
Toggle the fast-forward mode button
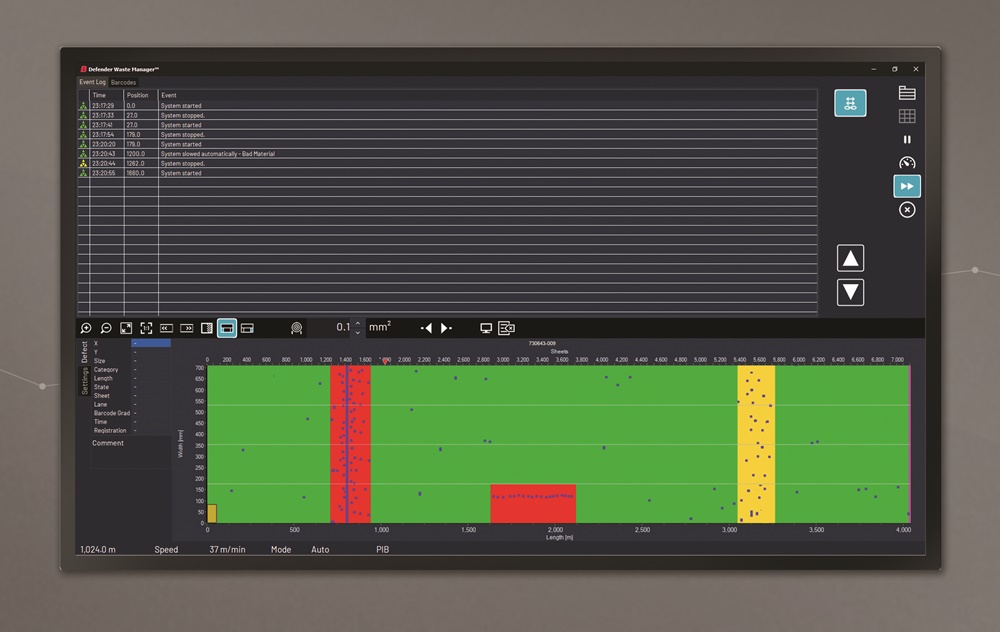907,186
